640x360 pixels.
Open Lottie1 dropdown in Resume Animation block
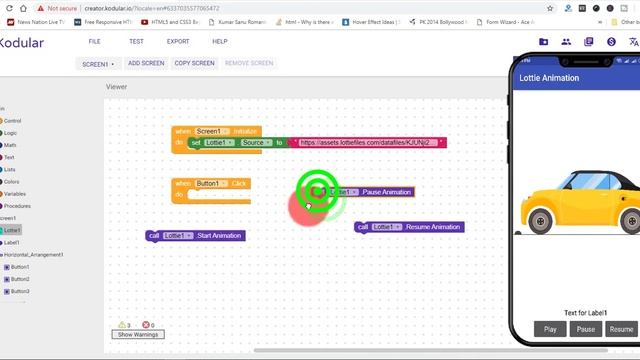pos(387,227)
